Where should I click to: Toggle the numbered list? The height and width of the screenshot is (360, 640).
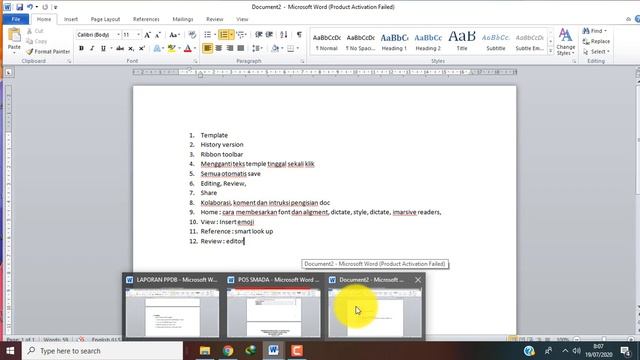coord(224,35)
